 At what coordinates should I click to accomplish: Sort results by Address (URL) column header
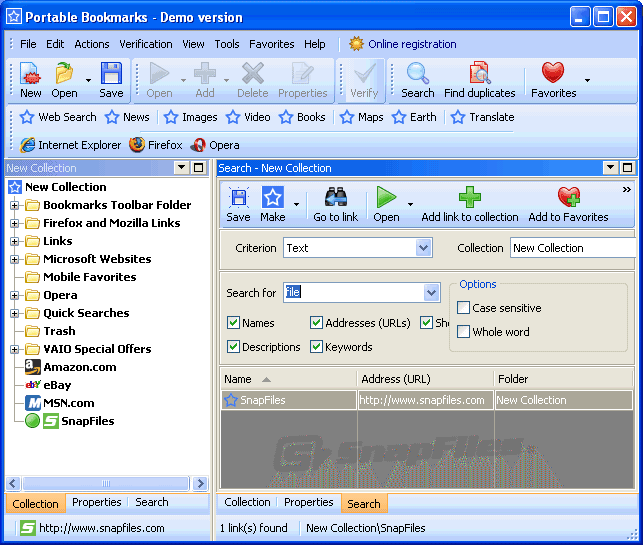(x=426, y=379)
